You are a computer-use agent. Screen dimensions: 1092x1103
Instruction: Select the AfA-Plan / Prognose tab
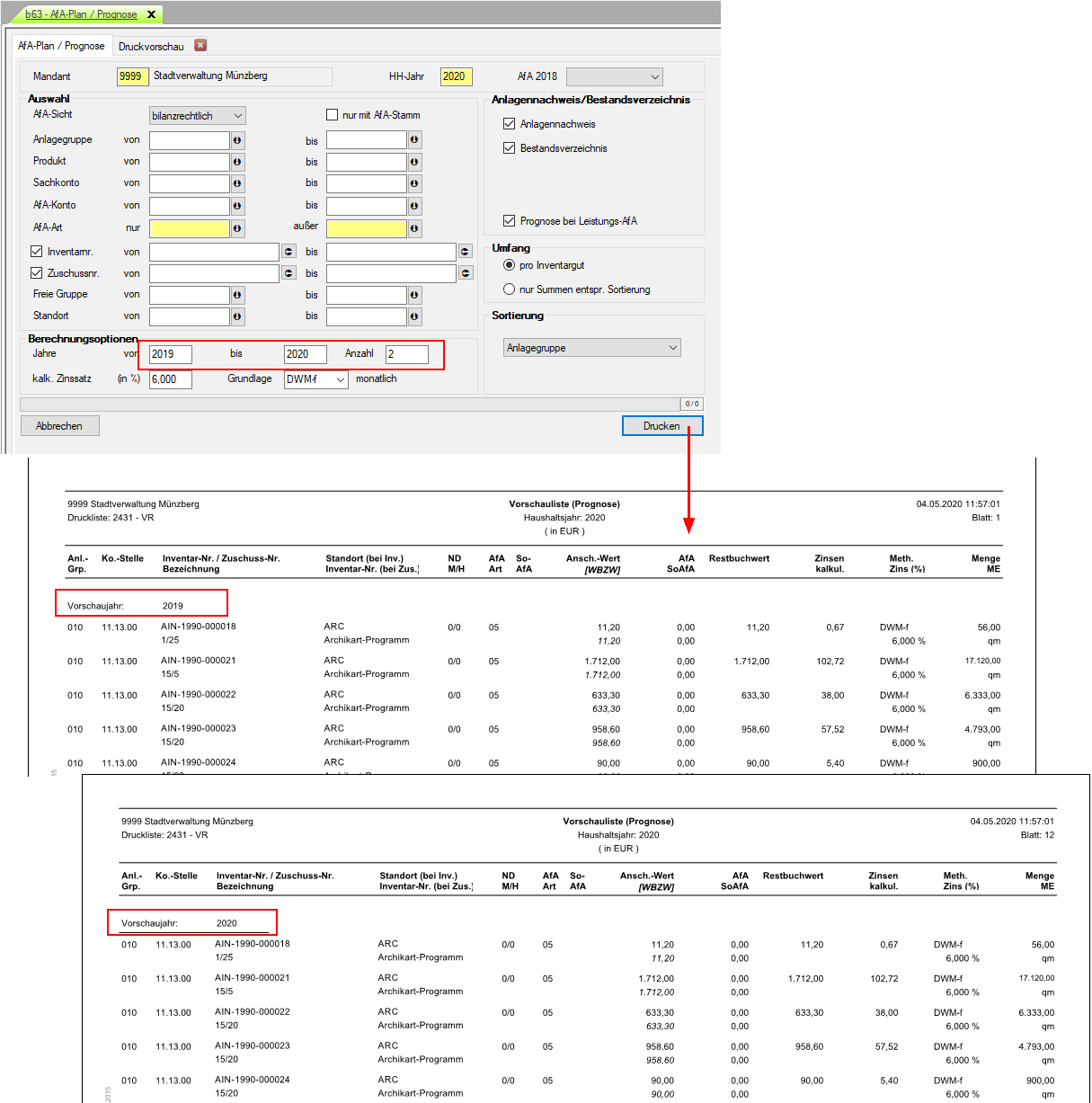61,46
